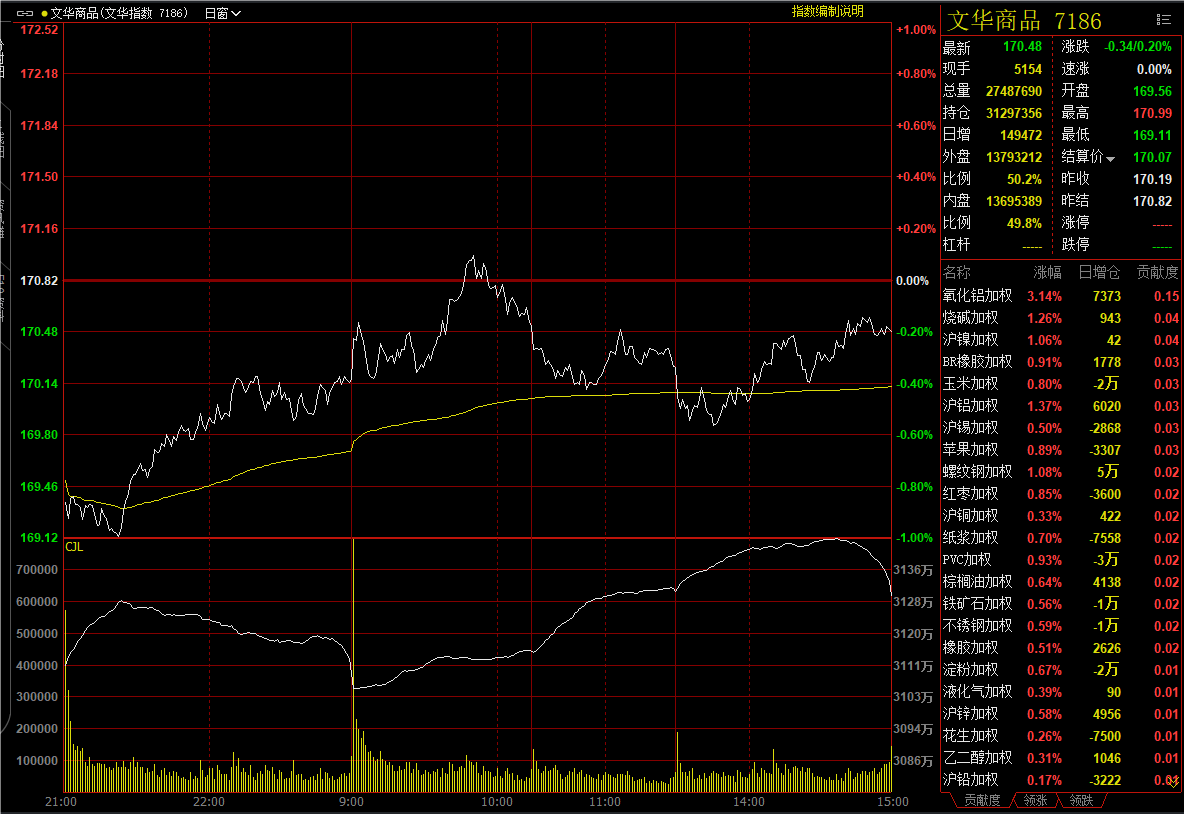Screen dimensions: 1184x814
Task: Select the 螺纹钢加权 row
Action: [1061, 472]
